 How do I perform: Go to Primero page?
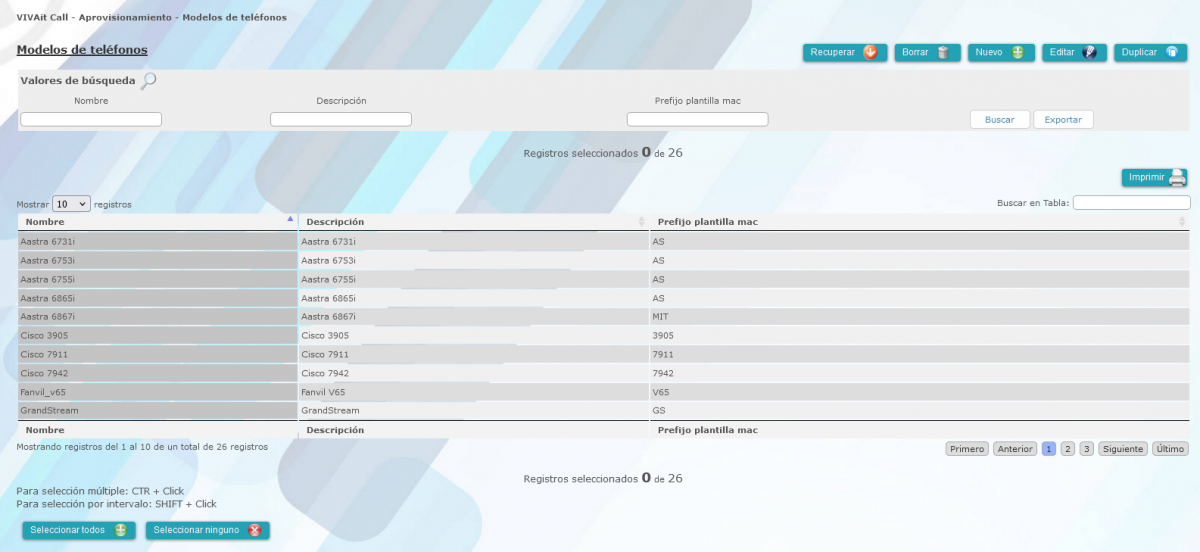tap(967, 449)
